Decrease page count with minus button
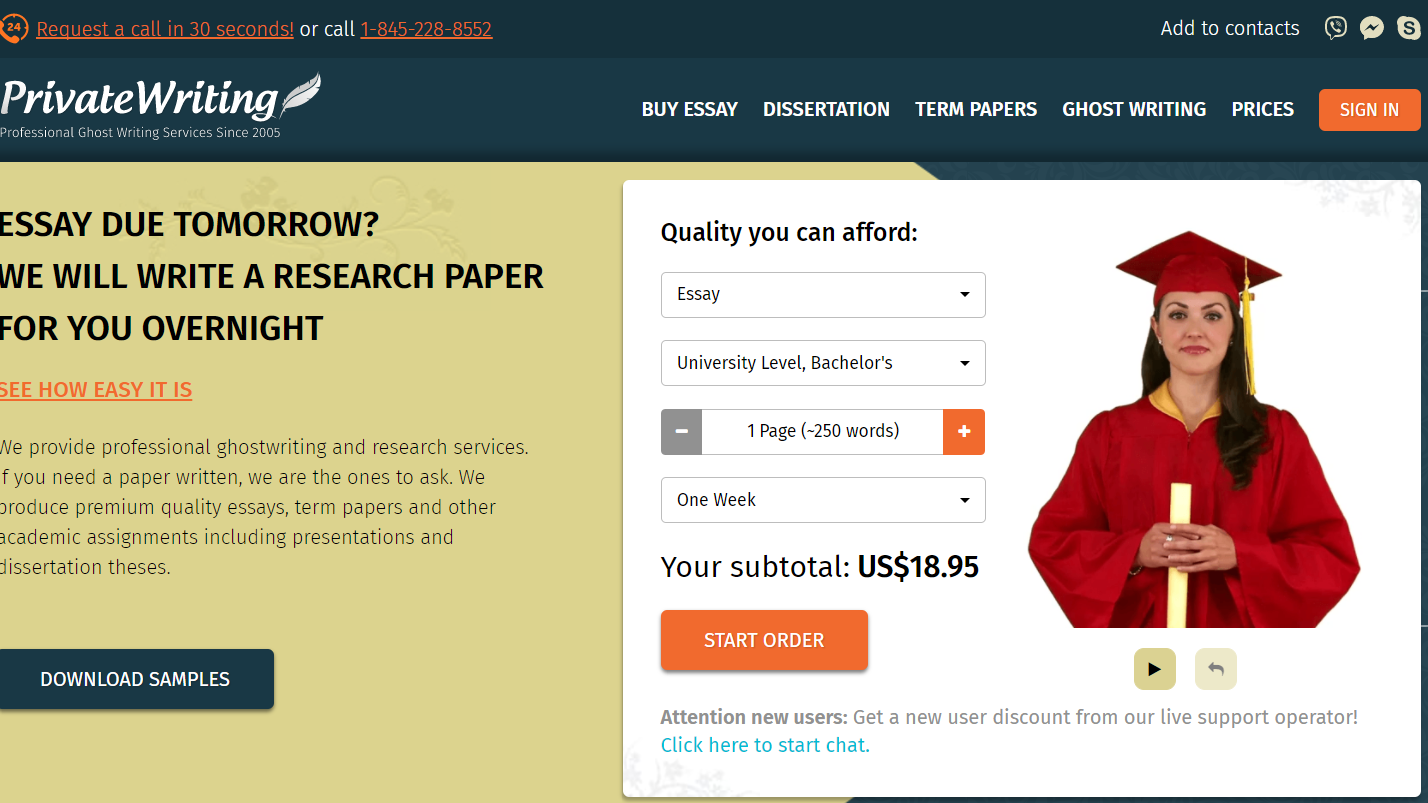The height and width of the screenshot is (803, 1428). [x=682, y=431]
